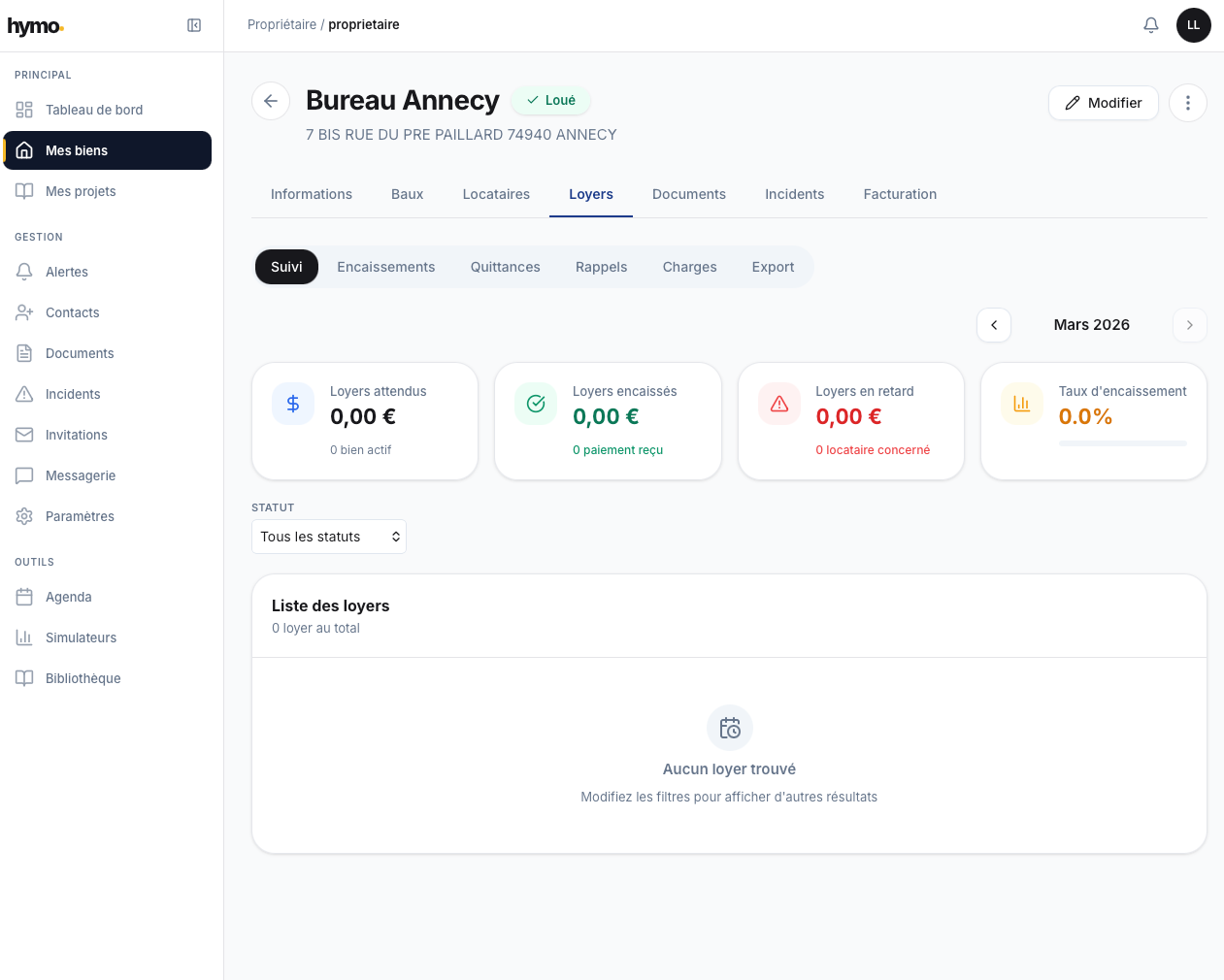
Task: Open the Facturation tab
Action: (899, 194)
